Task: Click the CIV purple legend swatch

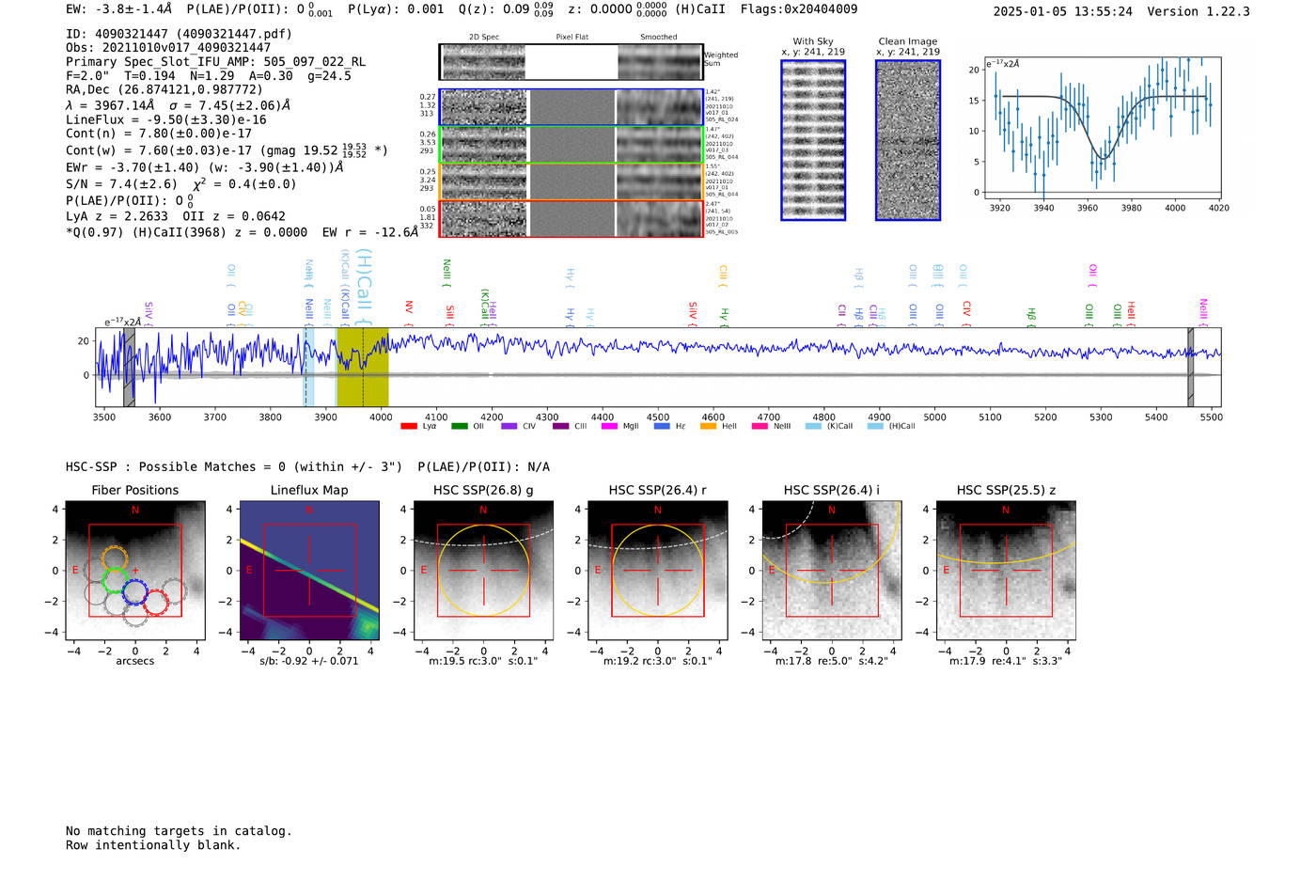Action: point(509,426)
